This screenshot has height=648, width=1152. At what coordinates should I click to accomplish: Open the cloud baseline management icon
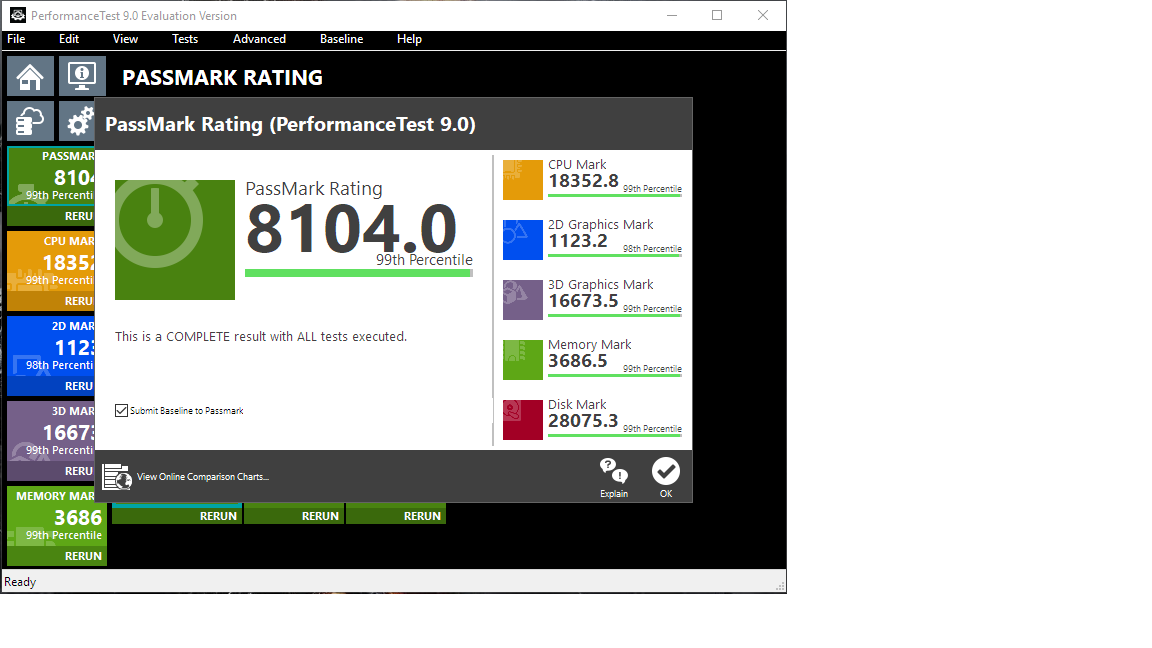click(30, 120)
